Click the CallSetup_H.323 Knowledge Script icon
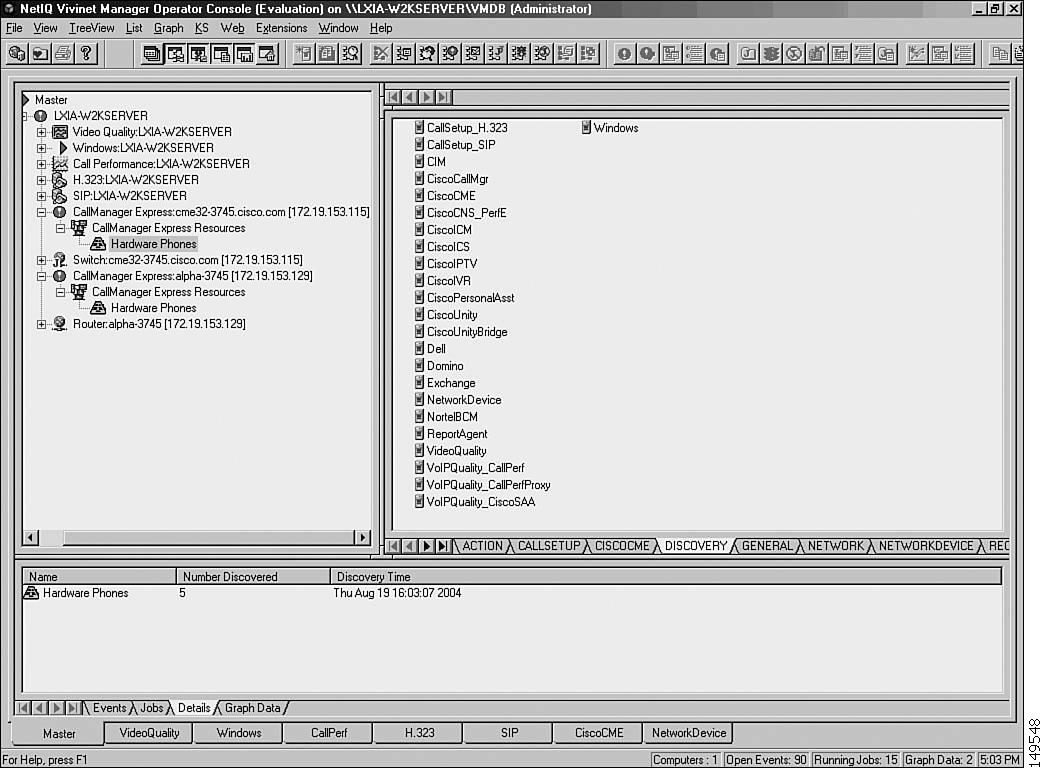Viewport: 1041px width, 768px height. point(419,127)
